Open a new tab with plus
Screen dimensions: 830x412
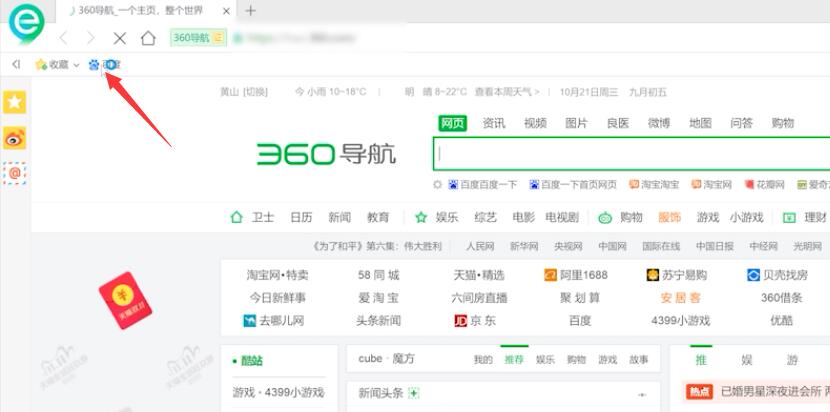250,11
